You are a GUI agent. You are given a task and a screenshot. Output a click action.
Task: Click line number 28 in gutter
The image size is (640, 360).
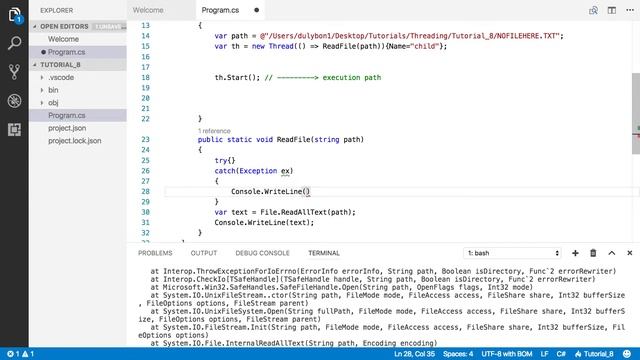tap(145, 191)
